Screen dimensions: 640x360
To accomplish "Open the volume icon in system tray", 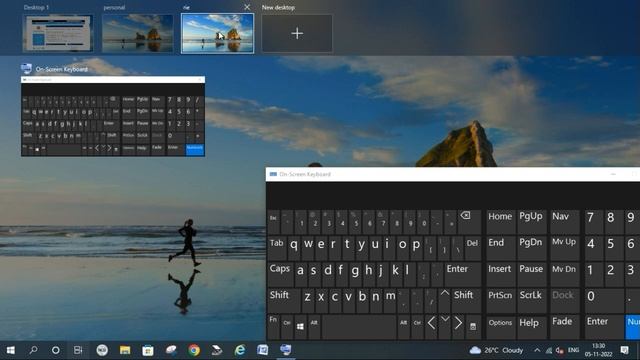I will [560, 351].
